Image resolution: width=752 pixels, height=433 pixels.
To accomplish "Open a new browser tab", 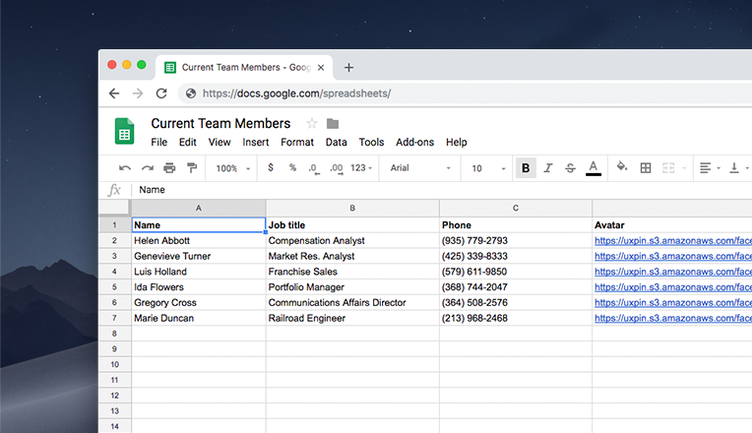I will tap(349, 68).
